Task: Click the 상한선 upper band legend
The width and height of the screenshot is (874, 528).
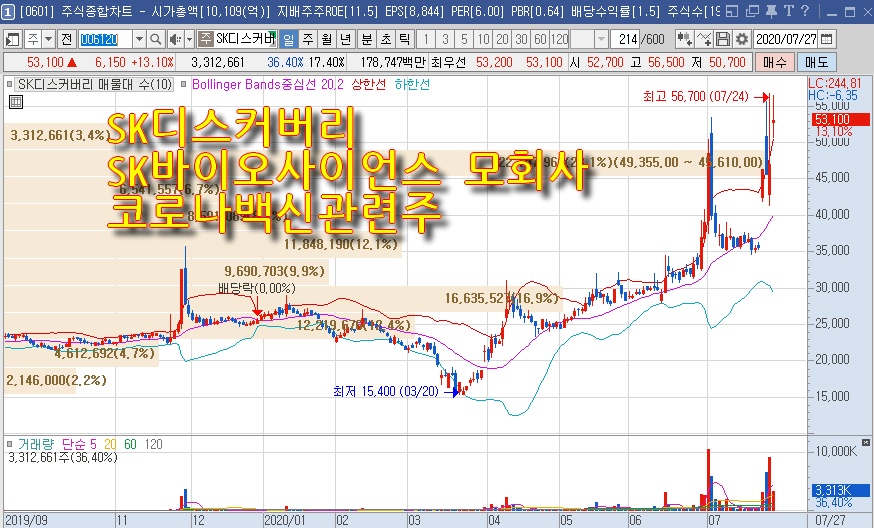Action: coord(368,84)
